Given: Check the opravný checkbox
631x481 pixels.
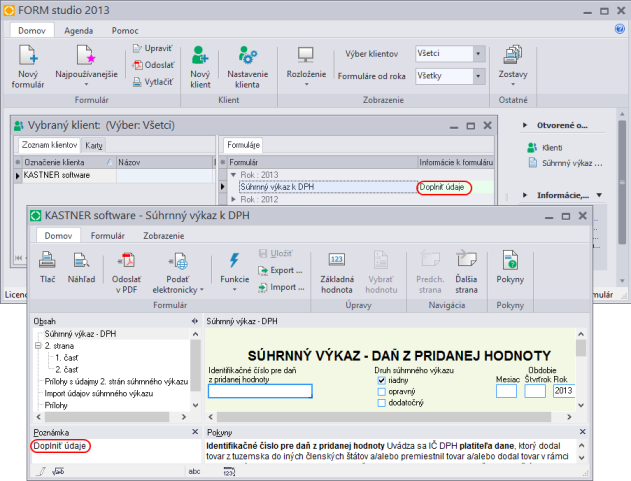Looking at the screenshot, I should [x=381, y=392].
